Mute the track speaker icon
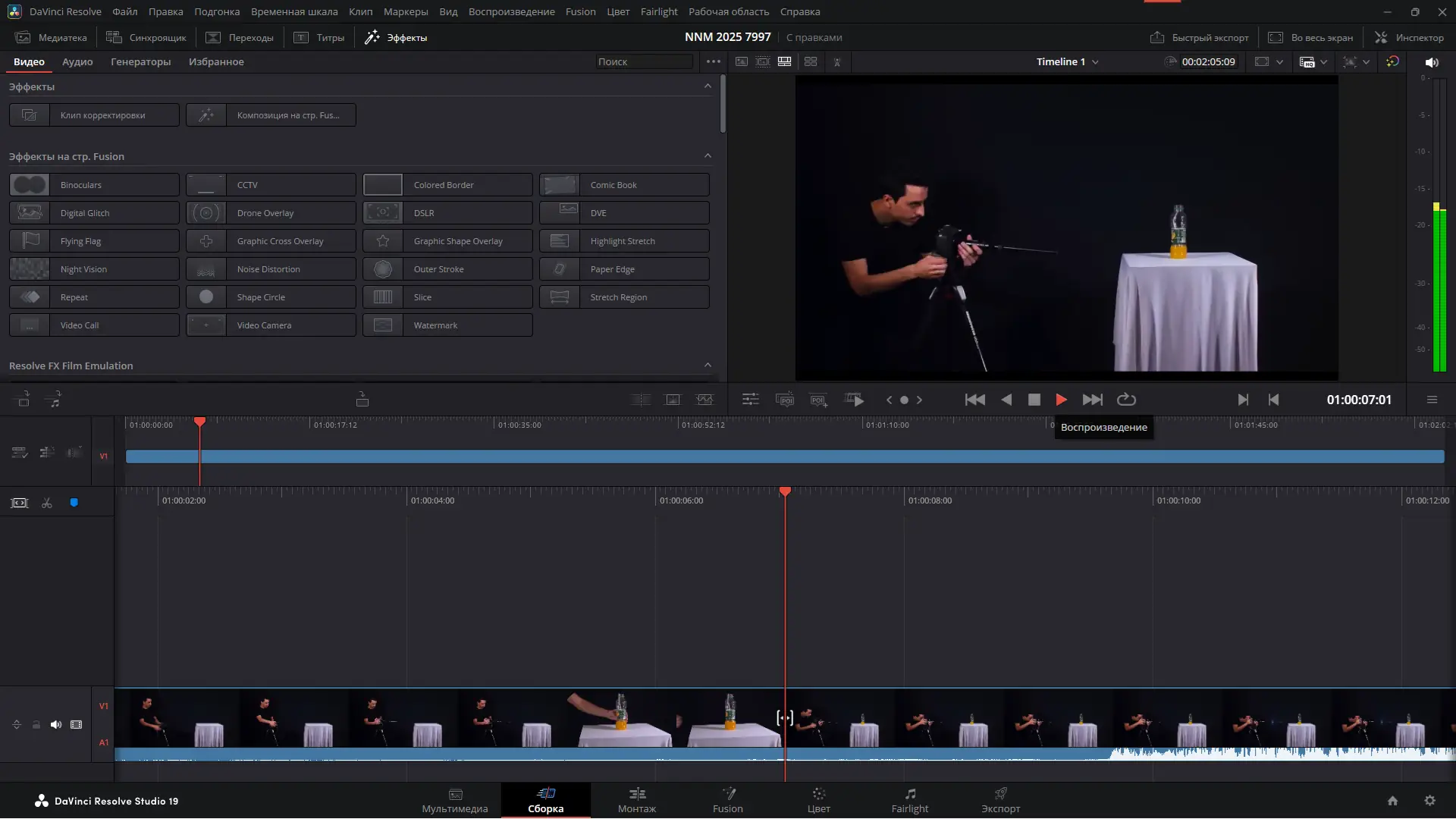 tap(56, 725)
